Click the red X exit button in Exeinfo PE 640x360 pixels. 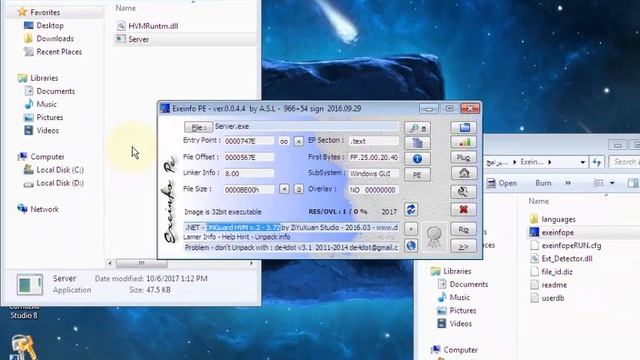tap(464, 209)
